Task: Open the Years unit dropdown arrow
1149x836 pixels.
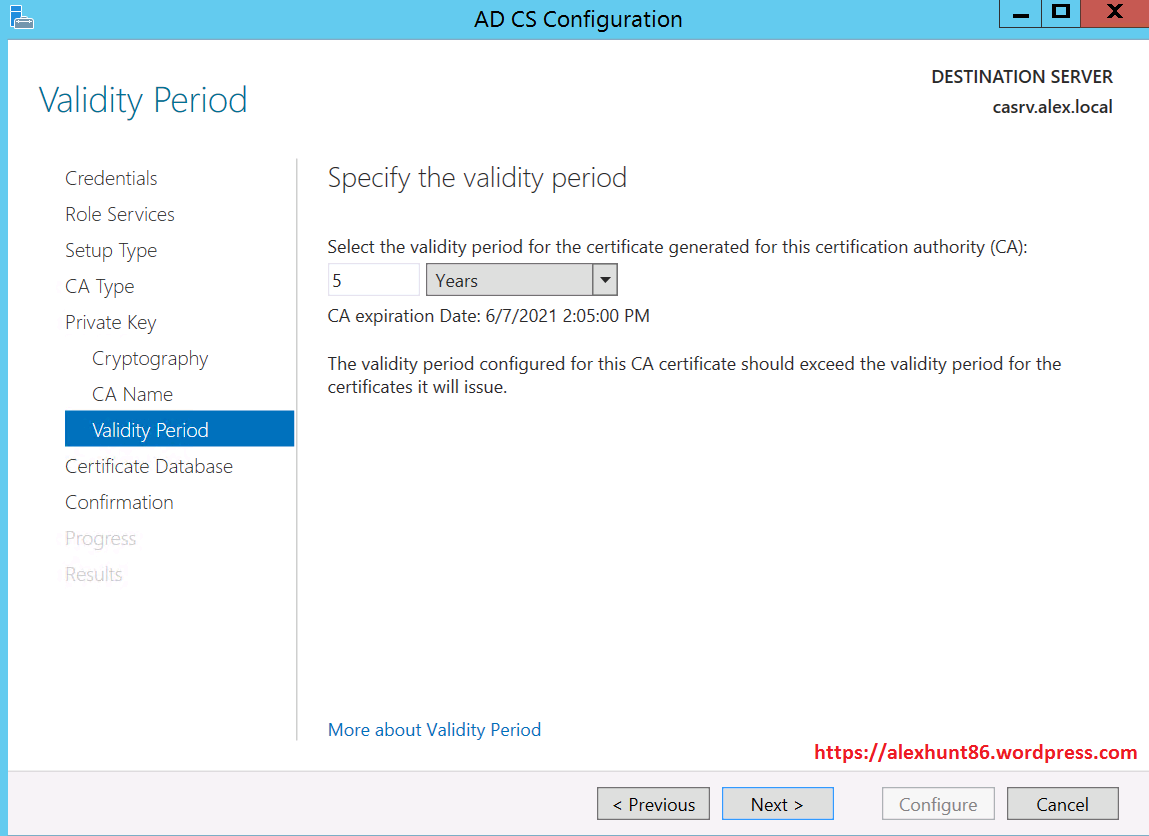Action: [x=604, y=280]
